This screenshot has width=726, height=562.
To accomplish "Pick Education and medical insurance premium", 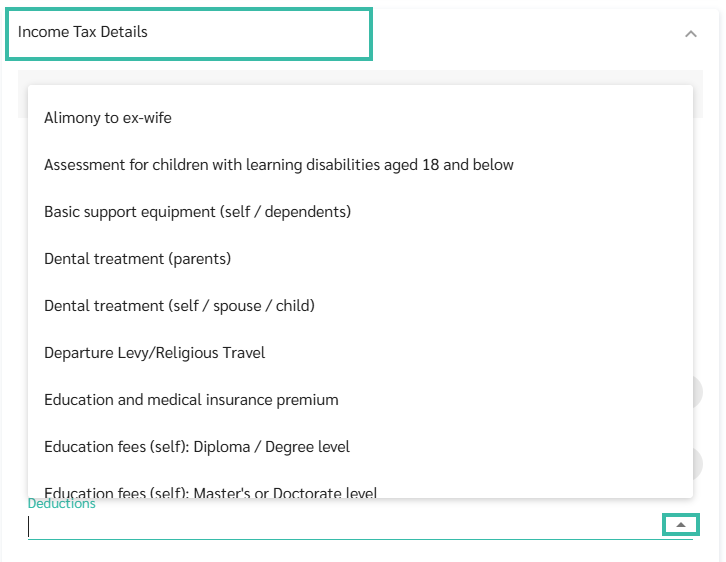I will coord(191,400).
